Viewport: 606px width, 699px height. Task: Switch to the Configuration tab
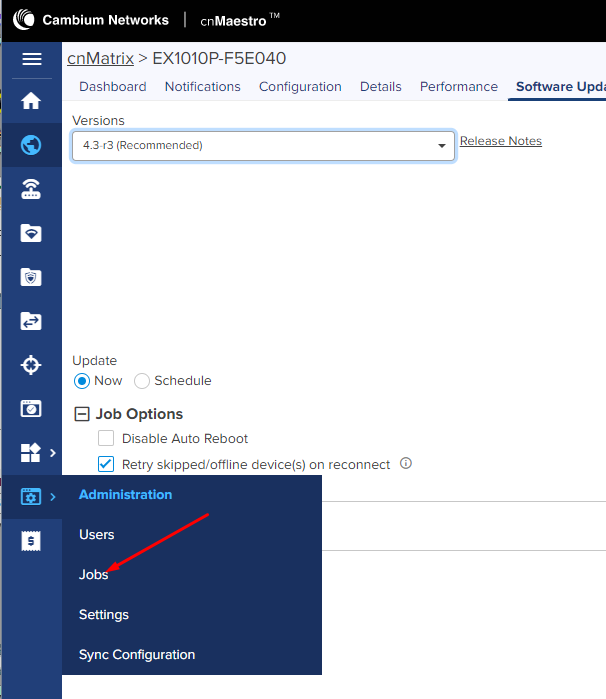[x=300, y=87]
